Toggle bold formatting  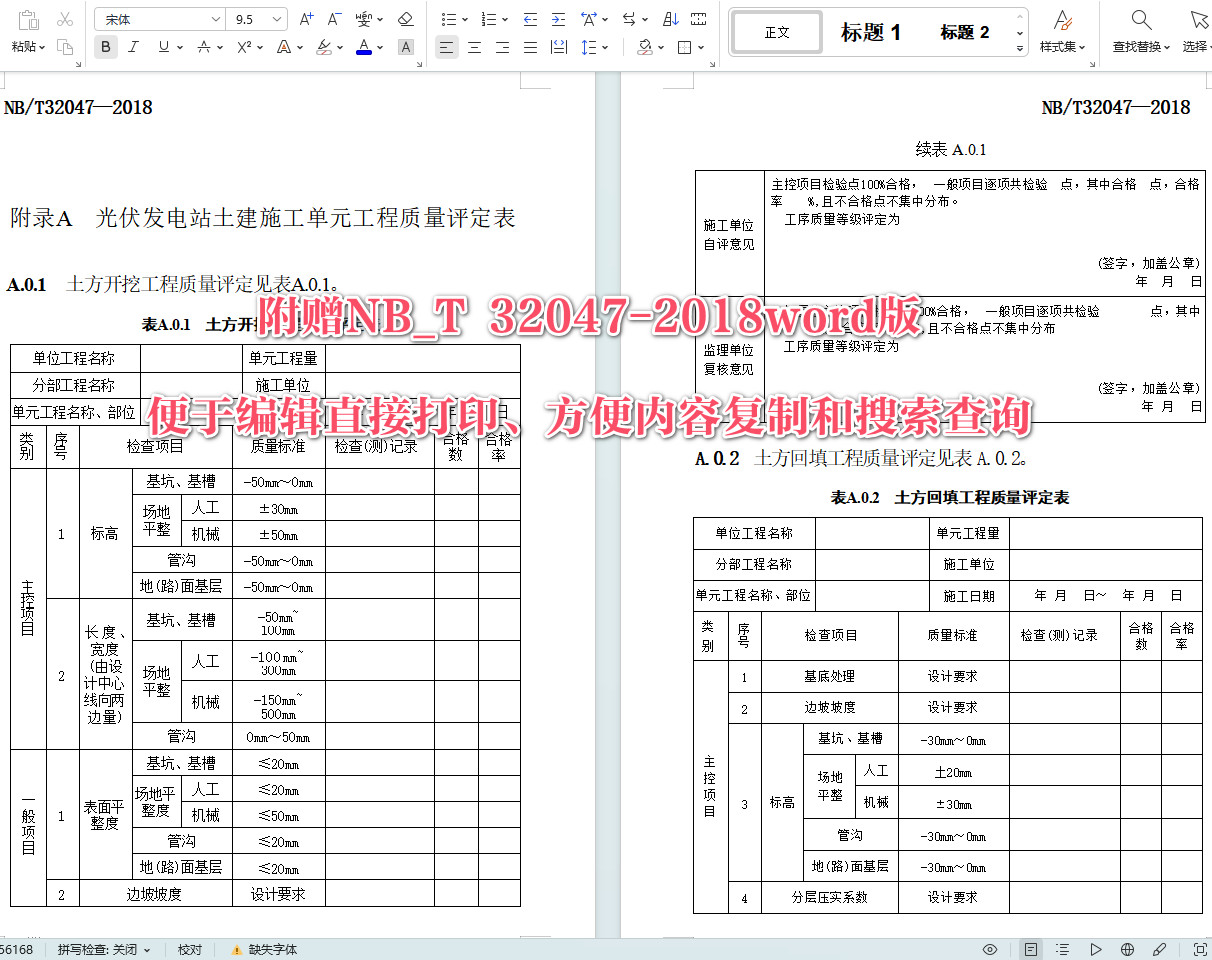(x=105, y=46)
